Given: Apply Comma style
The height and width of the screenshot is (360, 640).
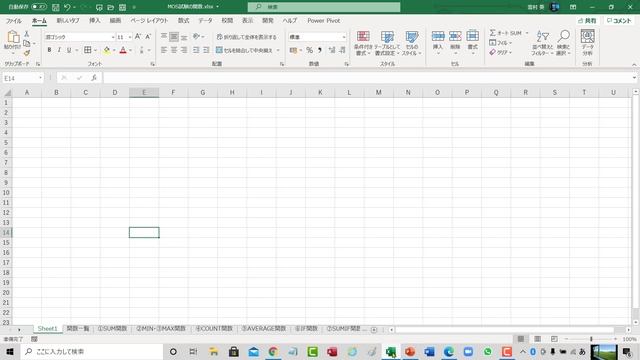Looking at the screenshot, I should [320, 50].
